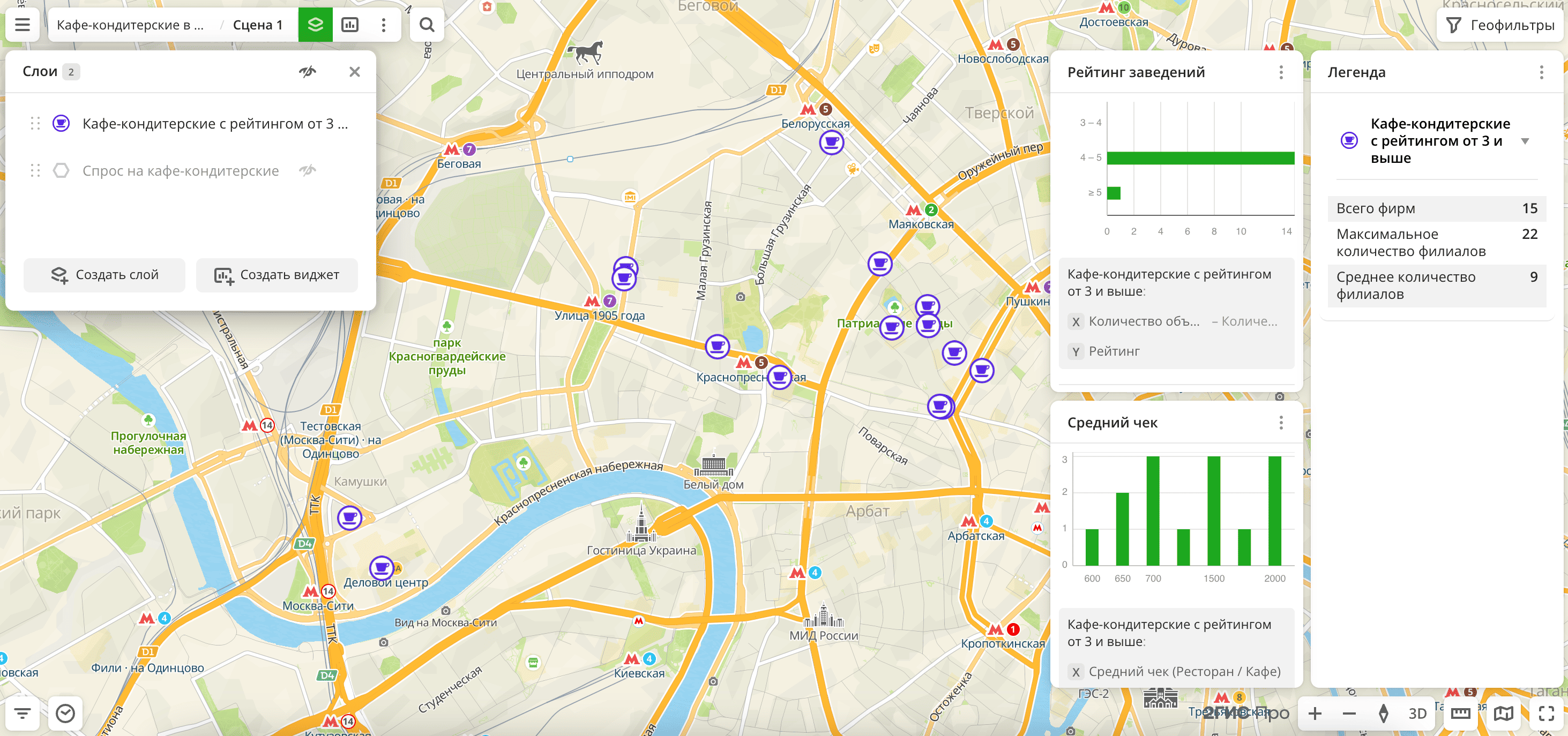Show the hidden demand layer
Screen dimensions: 1568x736
tap(308, 170)
